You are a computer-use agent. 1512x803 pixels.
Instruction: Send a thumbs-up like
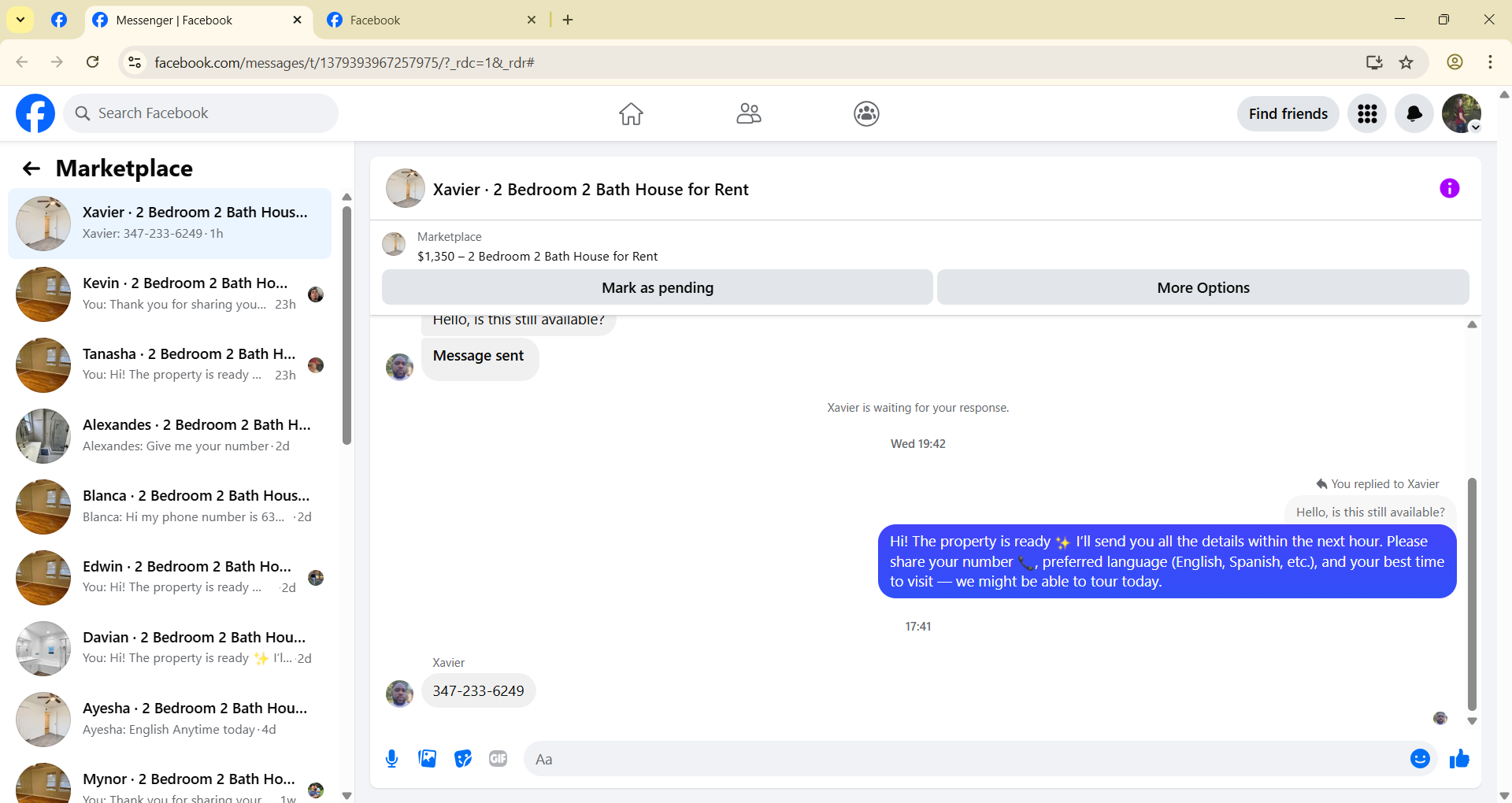pos(1459,758)
